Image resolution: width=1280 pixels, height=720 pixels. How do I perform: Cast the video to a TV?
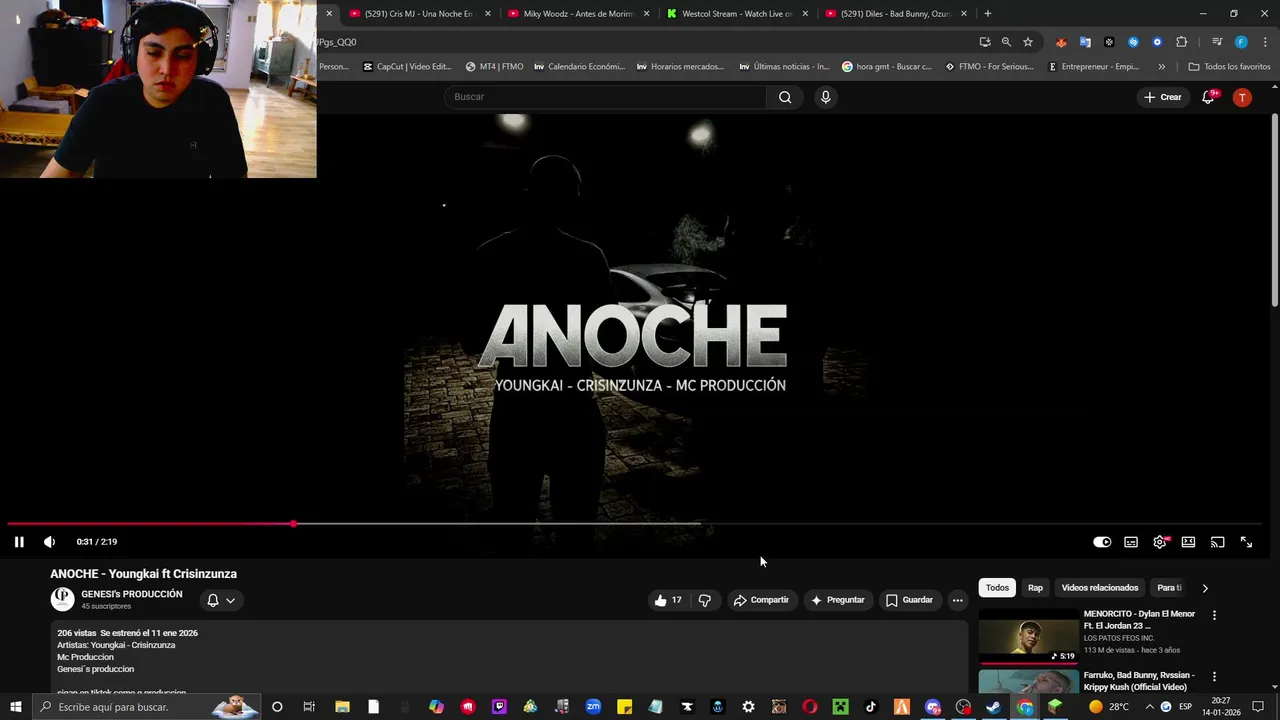[x=1217, y=542]
